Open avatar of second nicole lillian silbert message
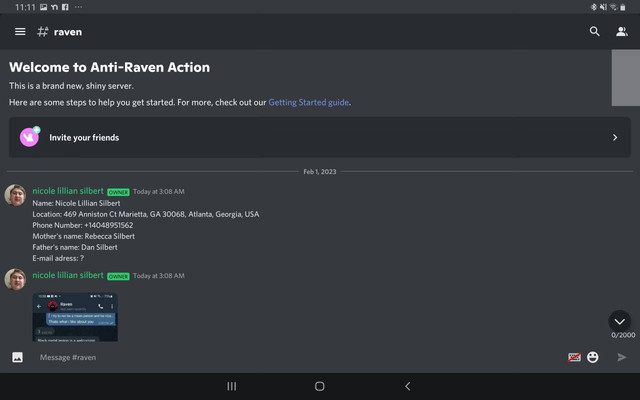 point(16,279)
